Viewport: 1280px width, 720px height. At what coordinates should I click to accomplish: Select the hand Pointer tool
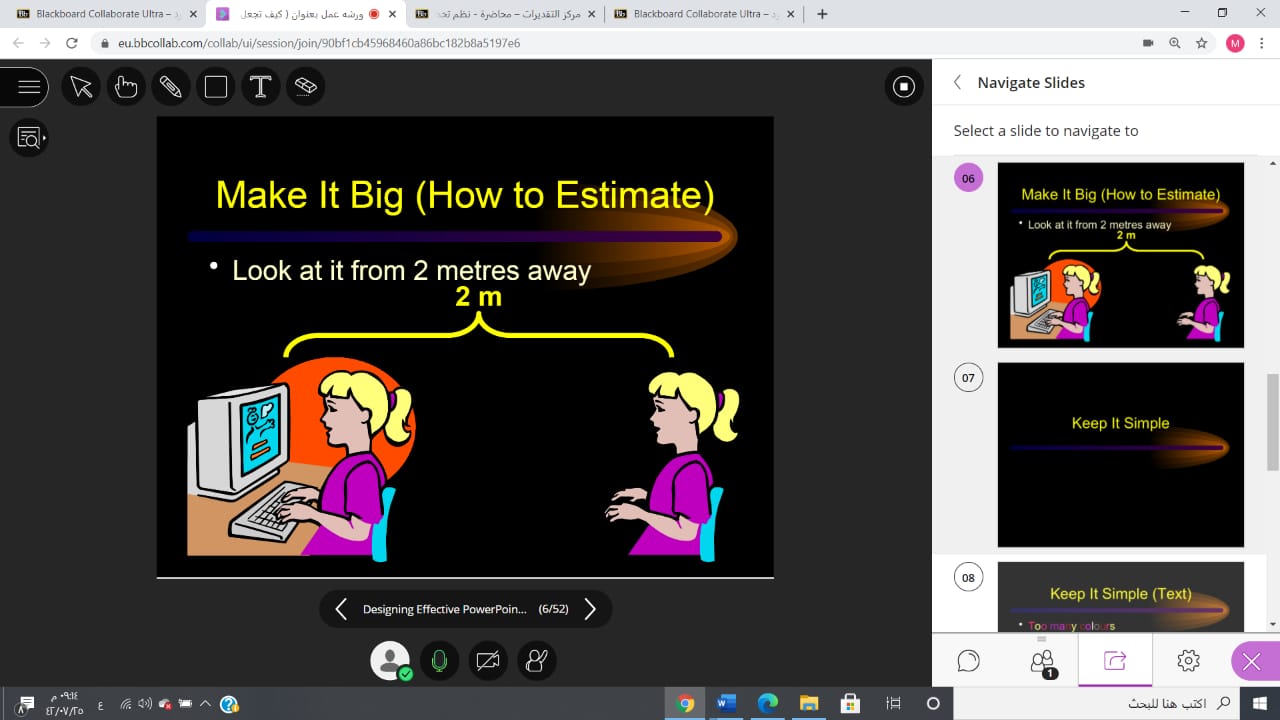126,87
